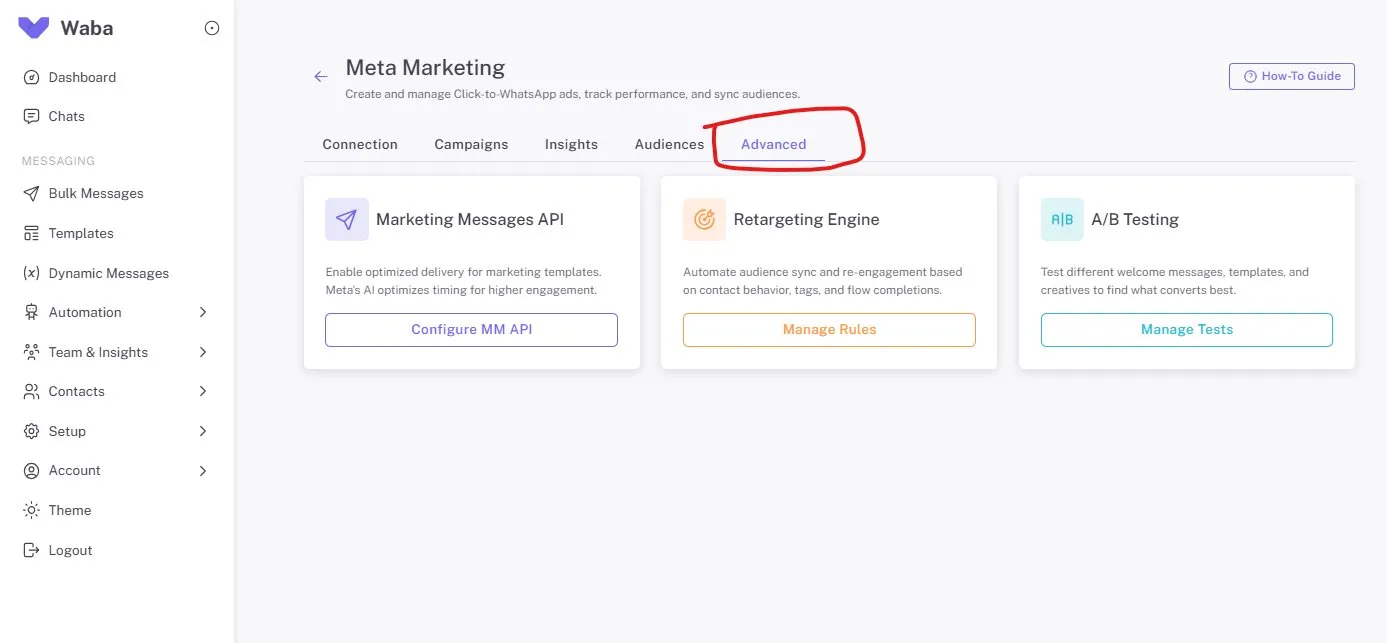Image resolution: width=1387 pixels, height=643 pixels.
Task: Click the A/B Testing icon
Action: click(1062, 219)
